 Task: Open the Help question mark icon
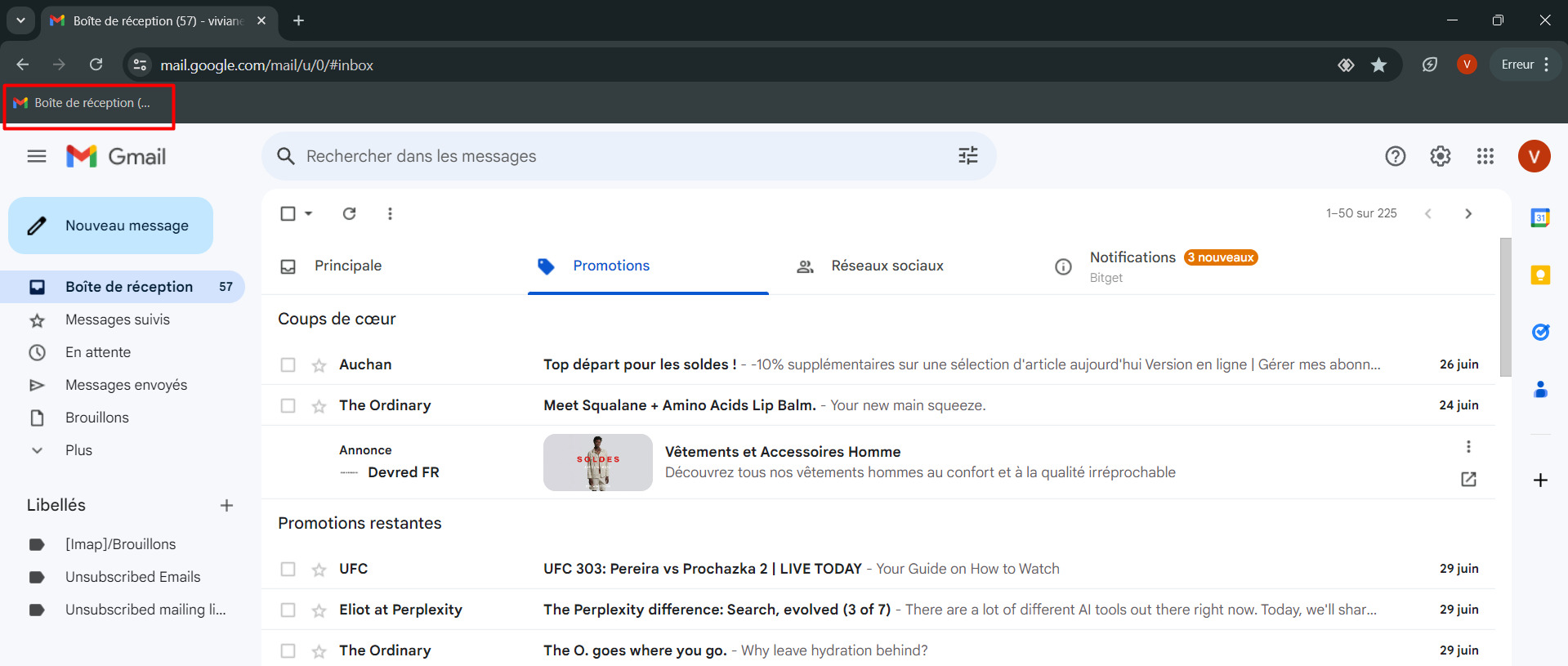[x=1396, y=156]
